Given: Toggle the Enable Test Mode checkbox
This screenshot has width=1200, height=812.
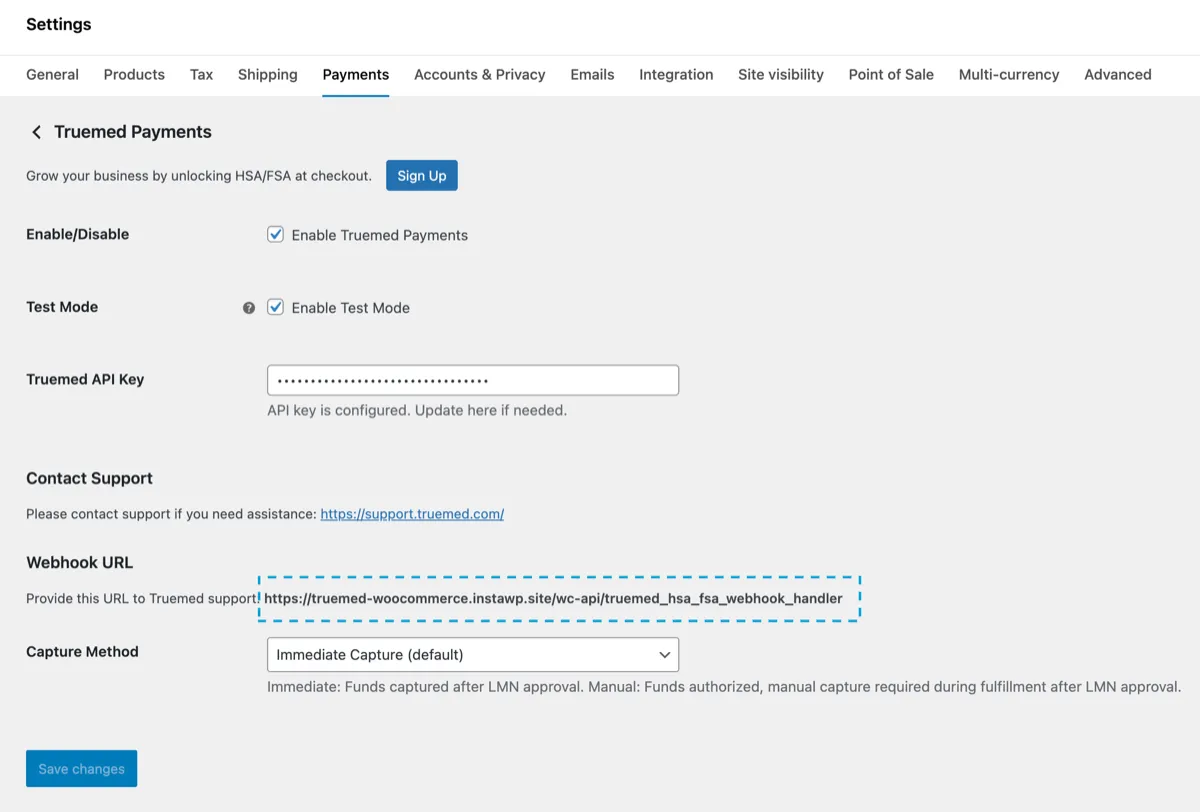Looking at the screenshot, I should (275, 307).
